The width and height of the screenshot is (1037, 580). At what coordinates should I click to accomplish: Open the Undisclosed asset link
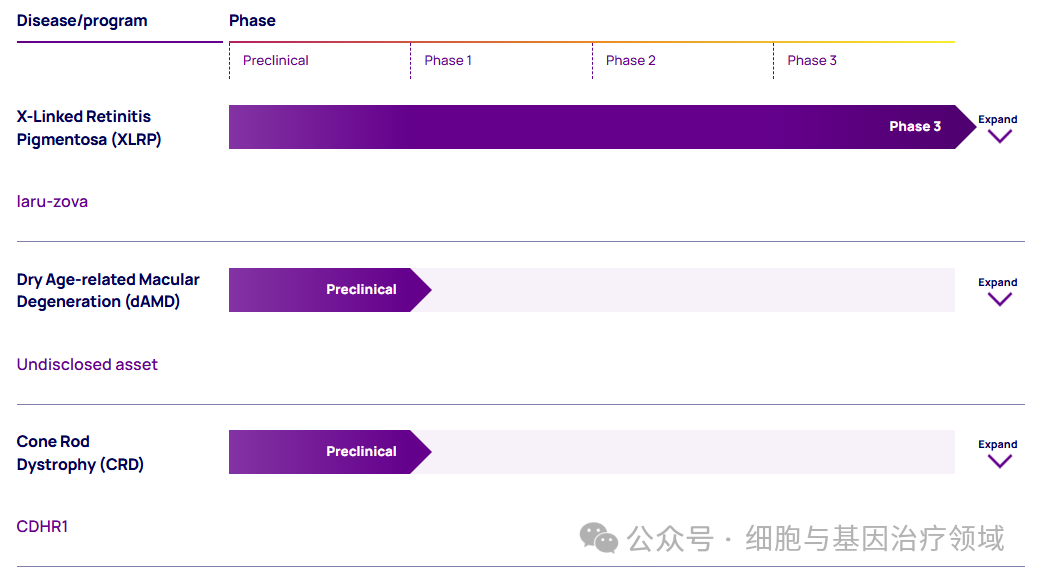coord(87,364)
